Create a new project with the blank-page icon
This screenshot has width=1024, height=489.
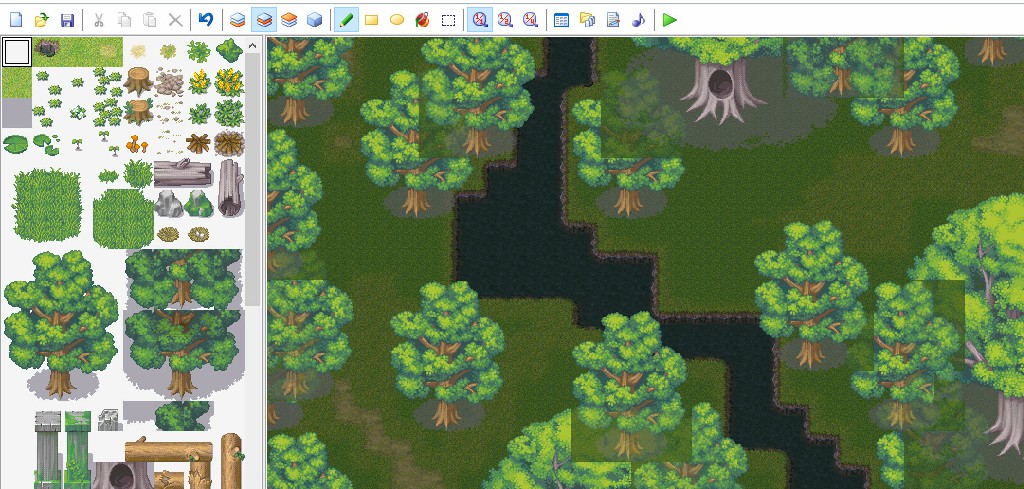pyautogui.click(x=16, y=20)
